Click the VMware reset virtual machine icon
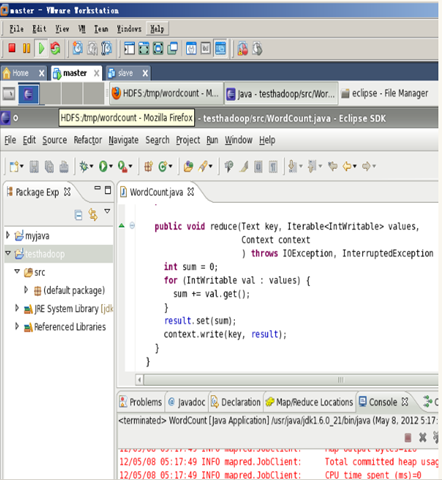Viewport: 442px width, 480px height. (x=55, y=49)
